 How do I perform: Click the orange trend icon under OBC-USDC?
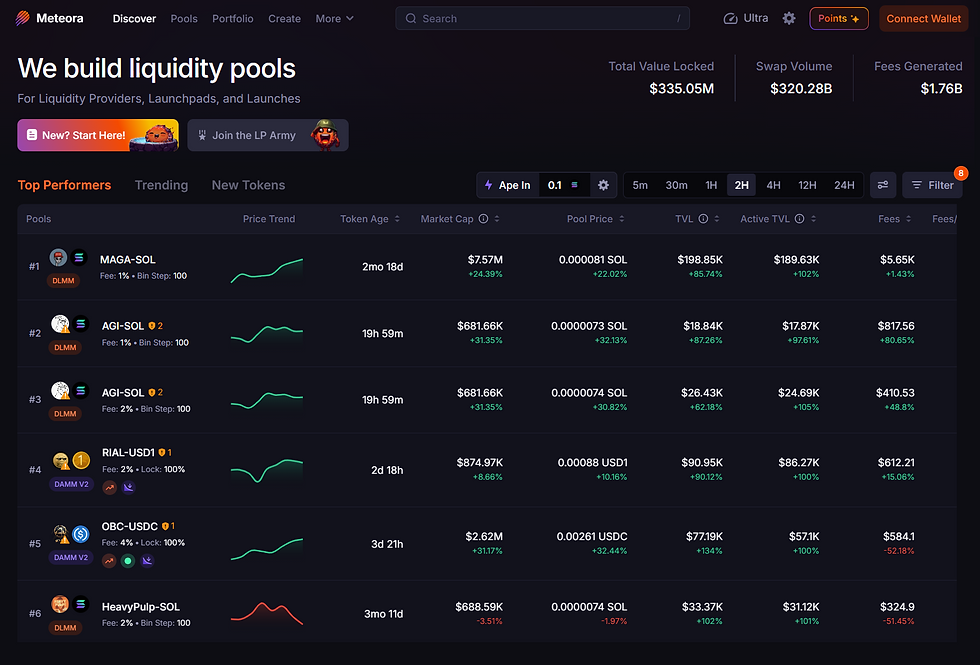(109, 561)
